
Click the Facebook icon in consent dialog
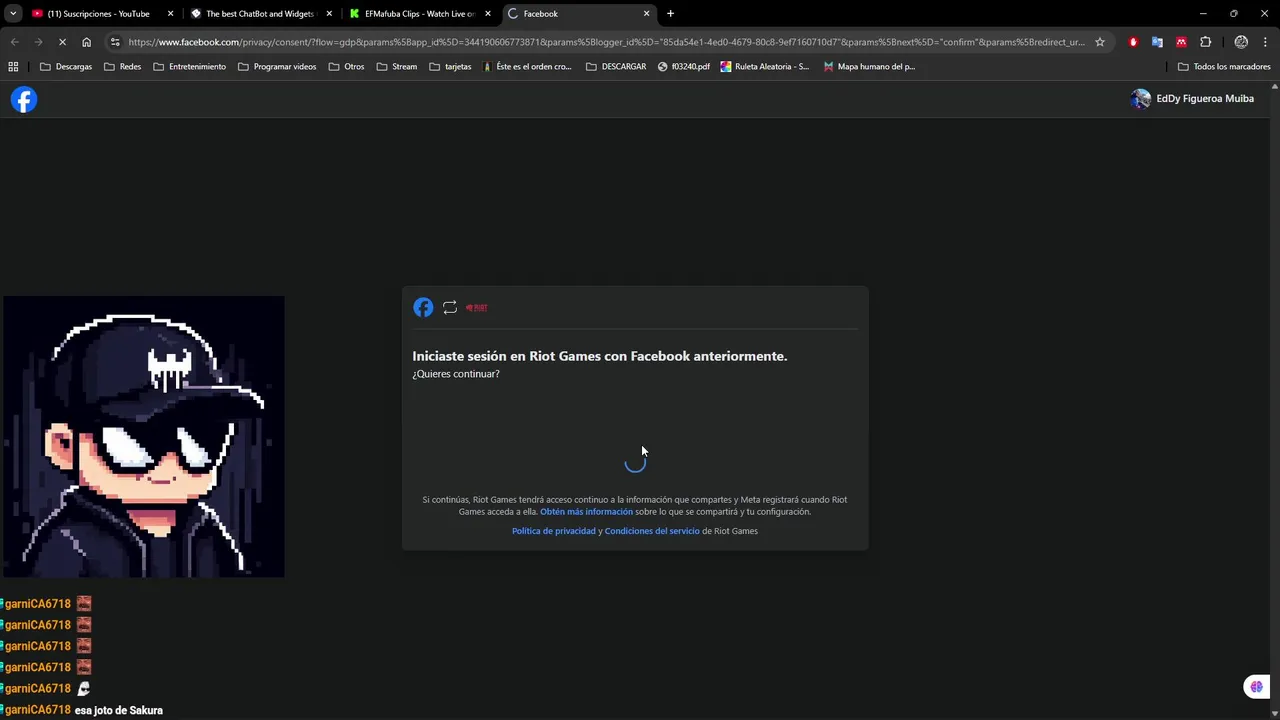click(423, 307)
